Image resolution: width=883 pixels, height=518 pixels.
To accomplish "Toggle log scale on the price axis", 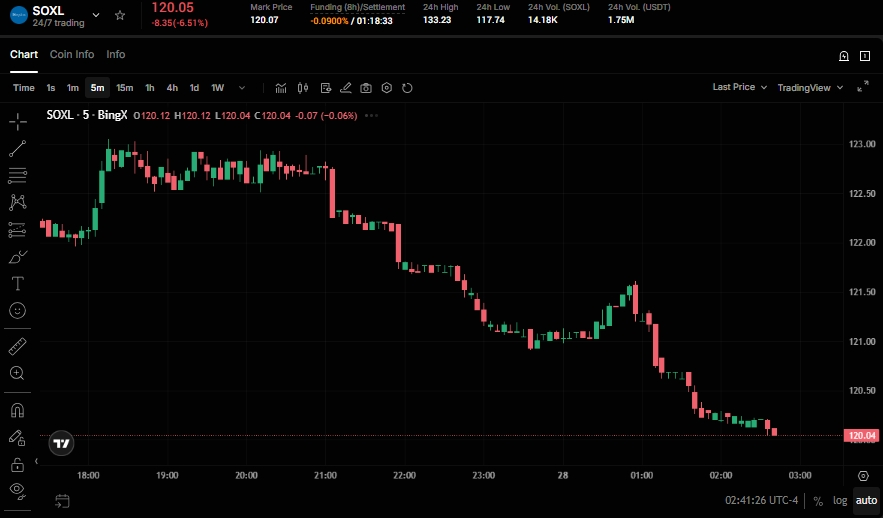I will click(x=840, y=500).
